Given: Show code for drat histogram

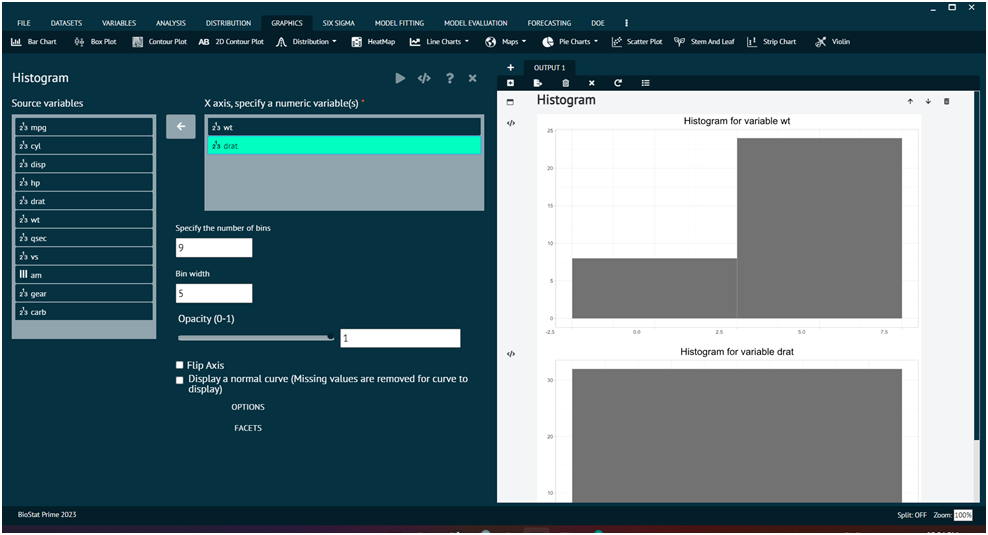Looking at the screenshot, I should pyautogui.click(x=511, y=354).
